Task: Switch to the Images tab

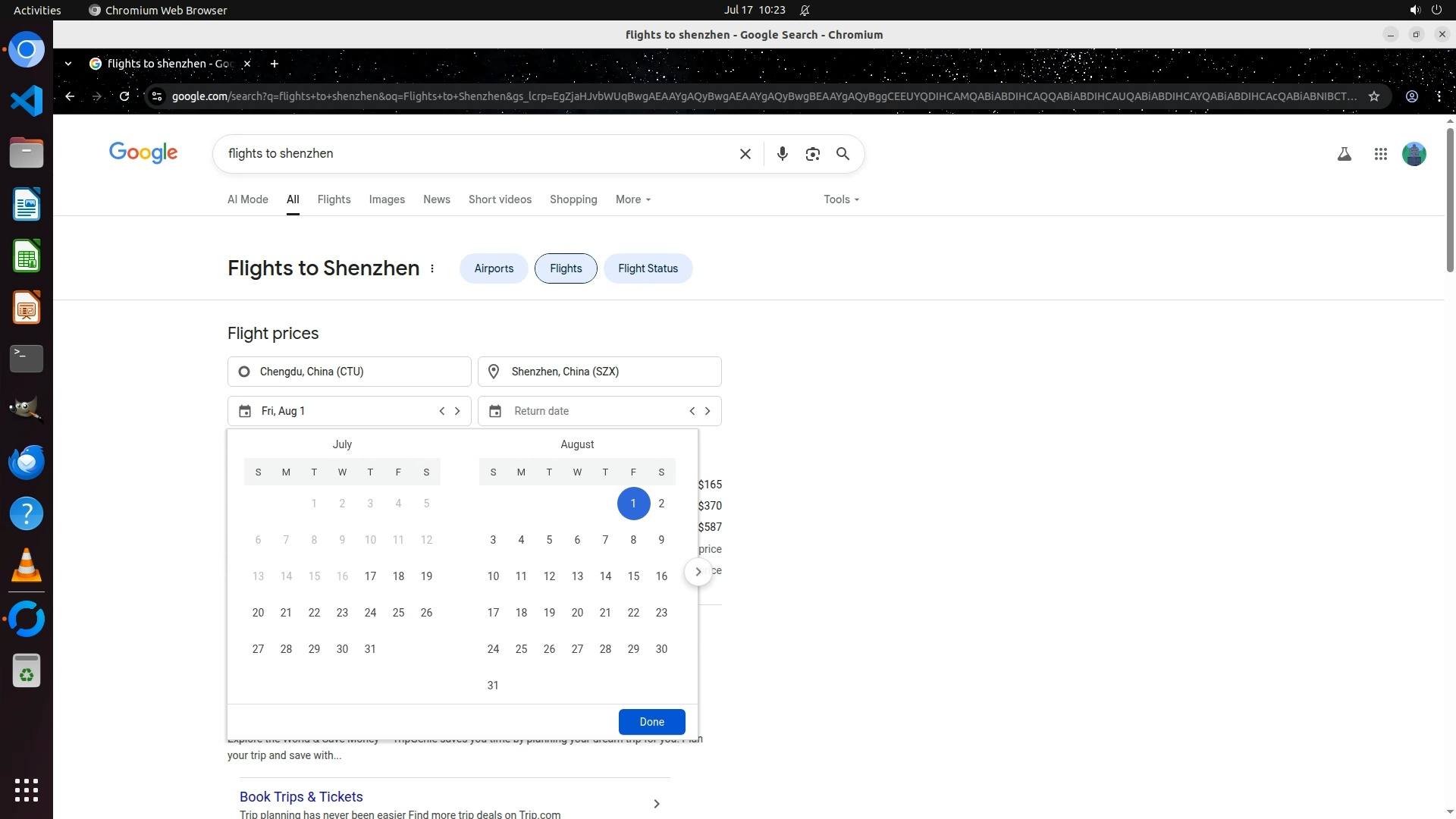Action: click(387, 199)
